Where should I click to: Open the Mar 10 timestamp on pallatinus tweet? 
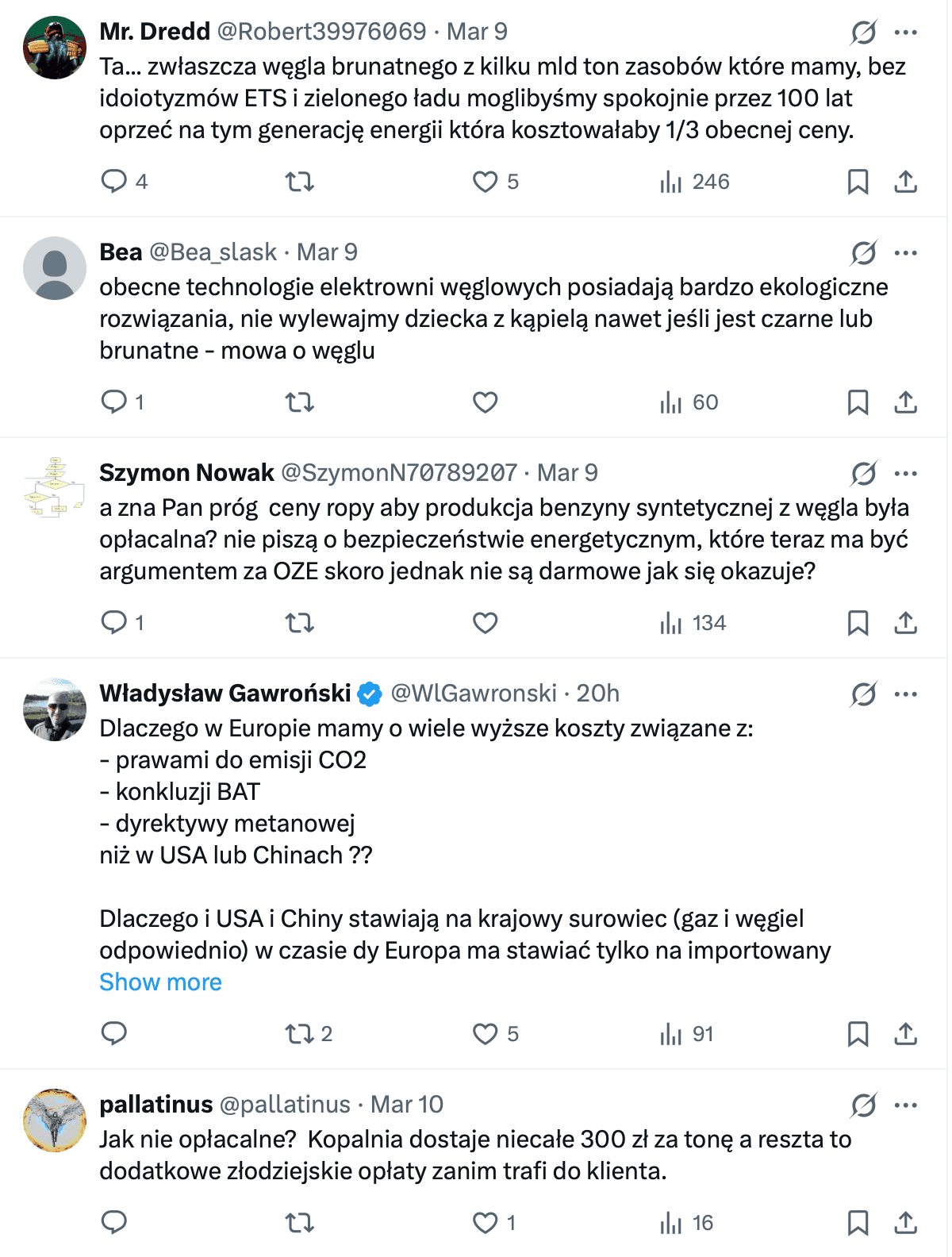[x=407, y=1105]
